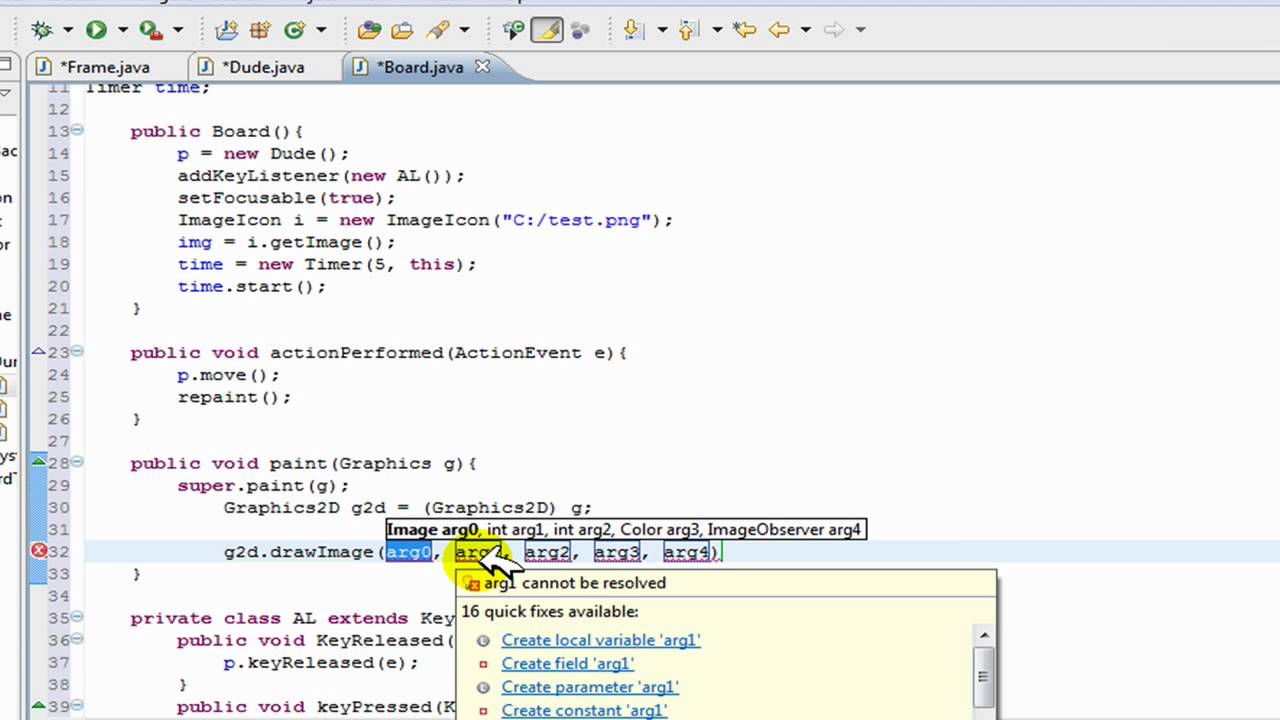Click the greyed Forward arrow icon
Viewport: 1280px width, 720px height.
(833, 30)
